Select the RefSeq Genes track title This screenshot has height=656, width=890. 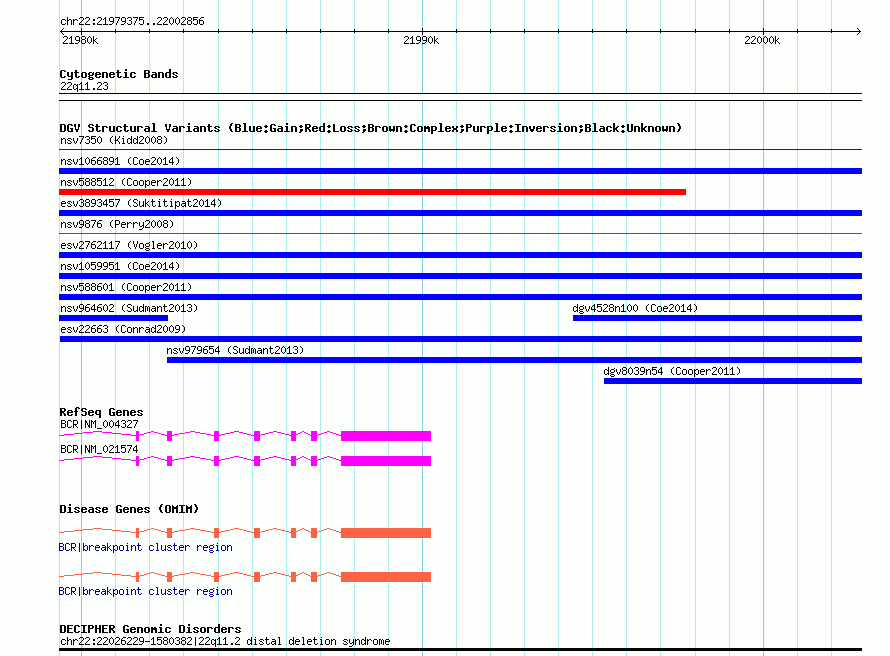[x=101, y=412]
